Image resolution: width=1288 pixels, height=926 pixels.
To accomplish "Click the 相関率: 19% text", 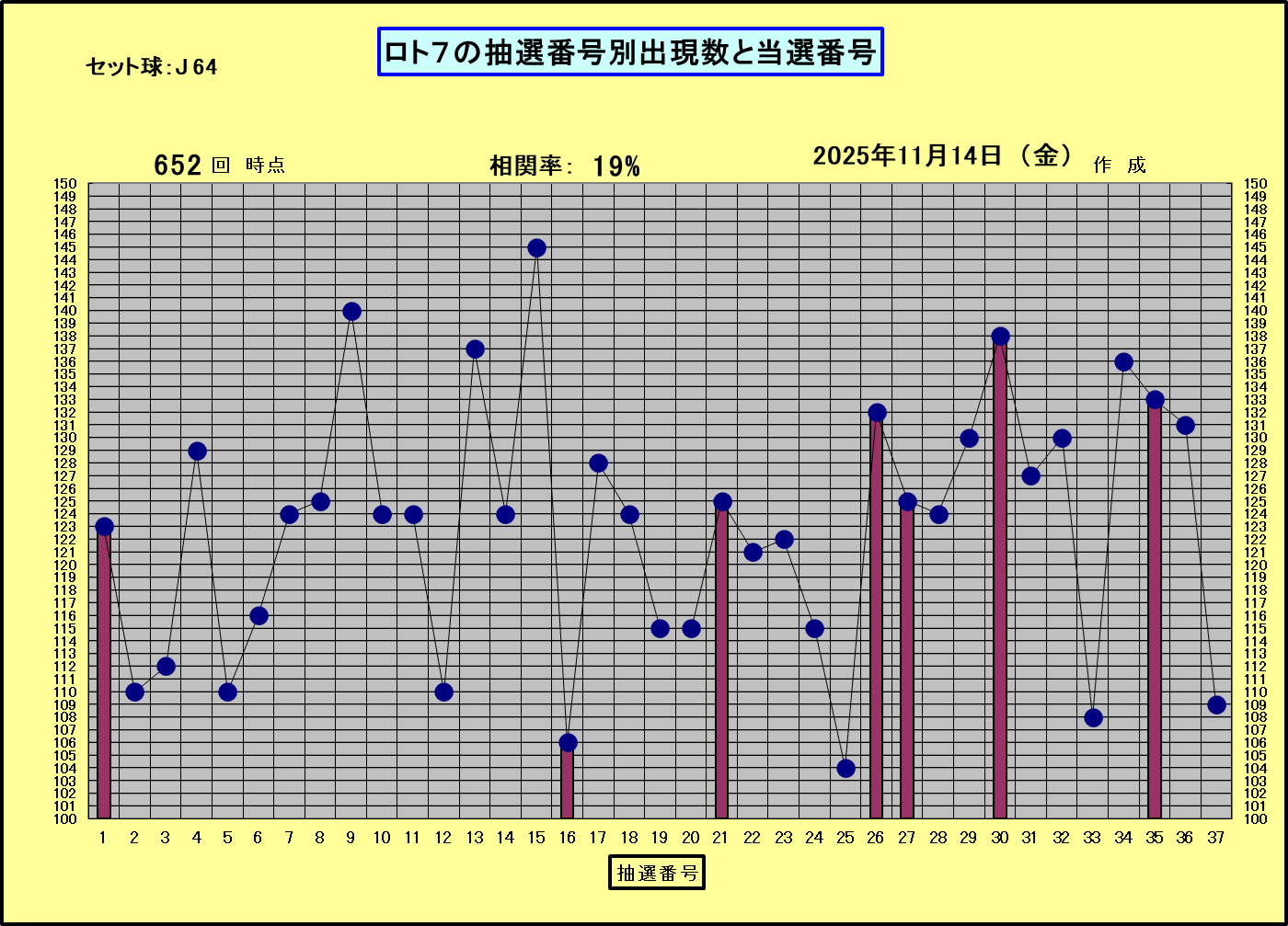I will tap(564, 166).
